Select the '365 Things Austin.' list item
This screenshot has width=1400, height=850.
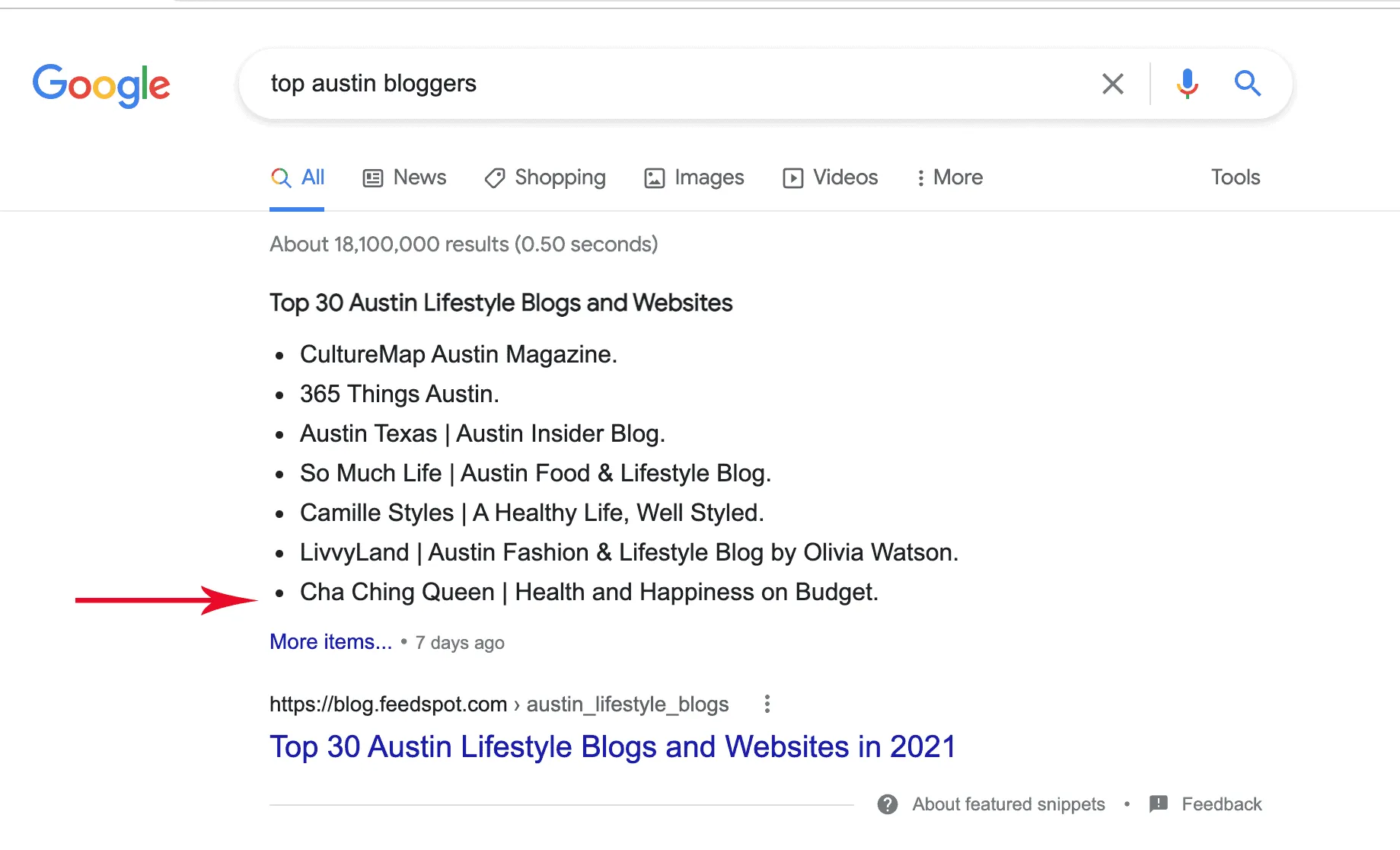point(400,394)
